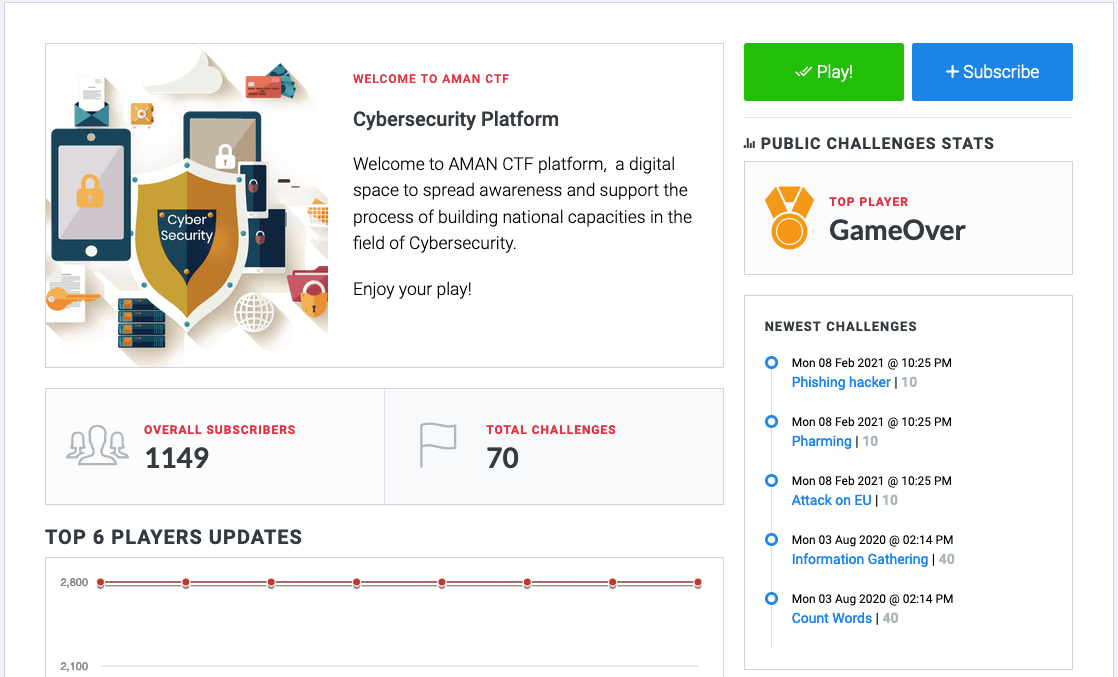Open the Attack on EU challenge

[x=831, y=500]
